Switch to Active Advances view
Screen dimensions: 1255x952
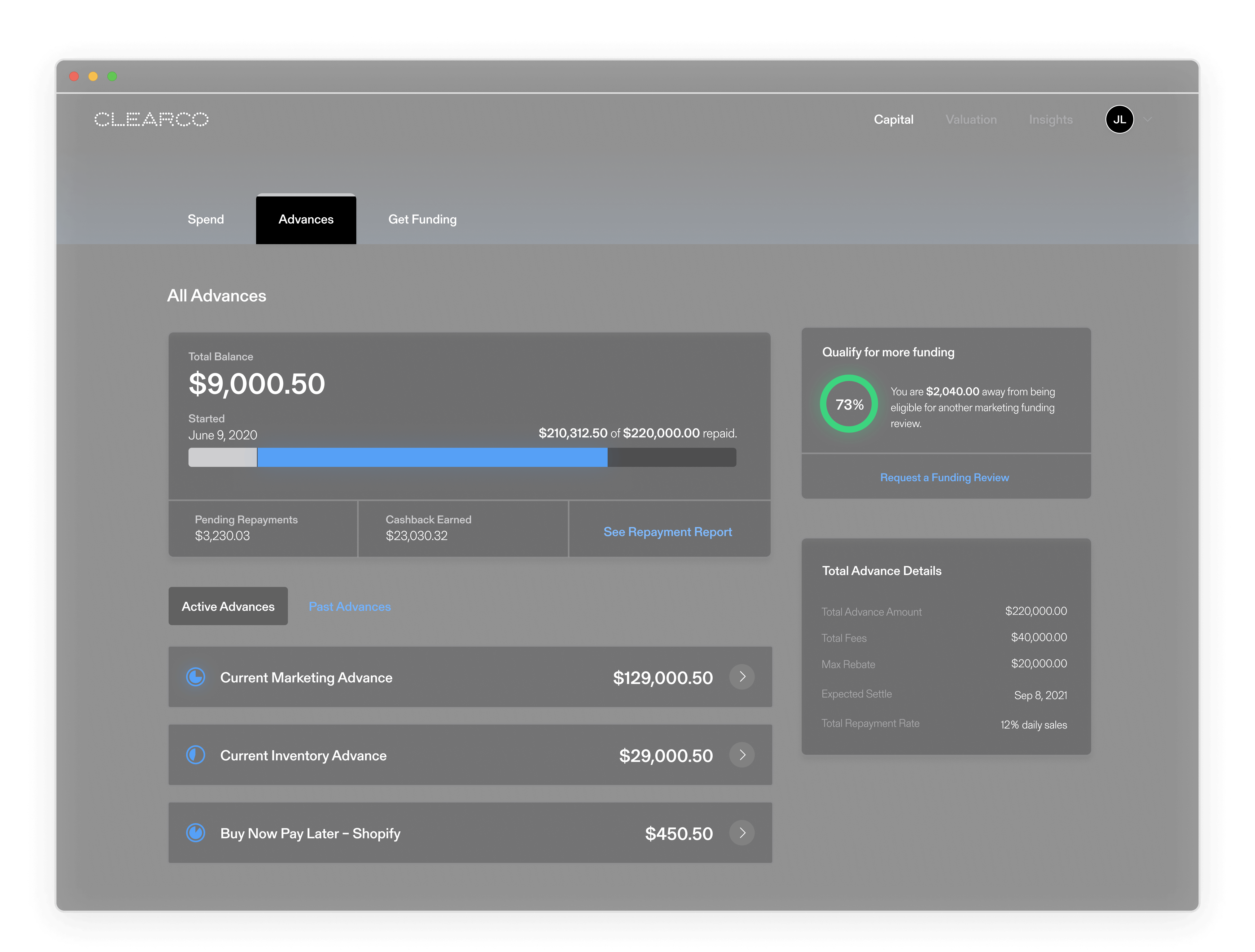(228, 606)
